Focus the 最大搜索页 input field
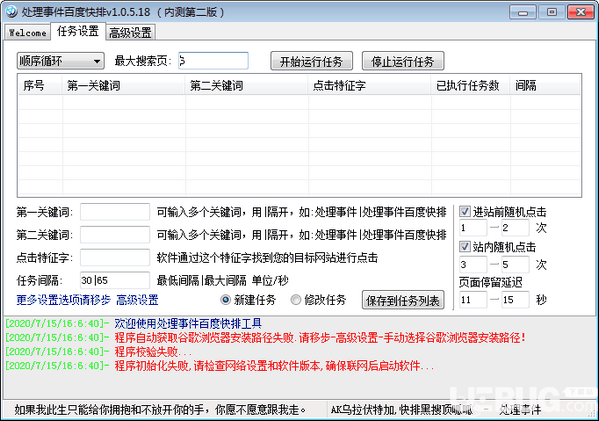 (x=213, y=61)
